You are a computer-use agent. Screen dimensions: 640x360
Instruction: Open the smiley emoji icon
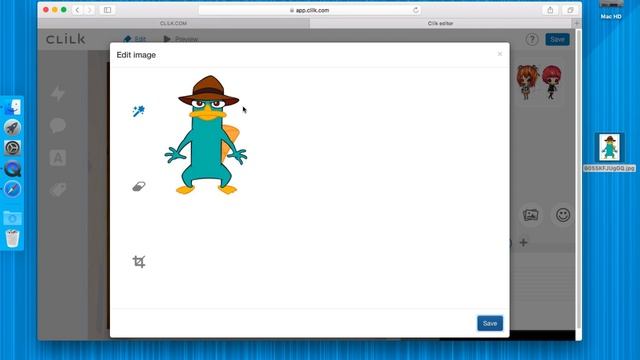563,215
